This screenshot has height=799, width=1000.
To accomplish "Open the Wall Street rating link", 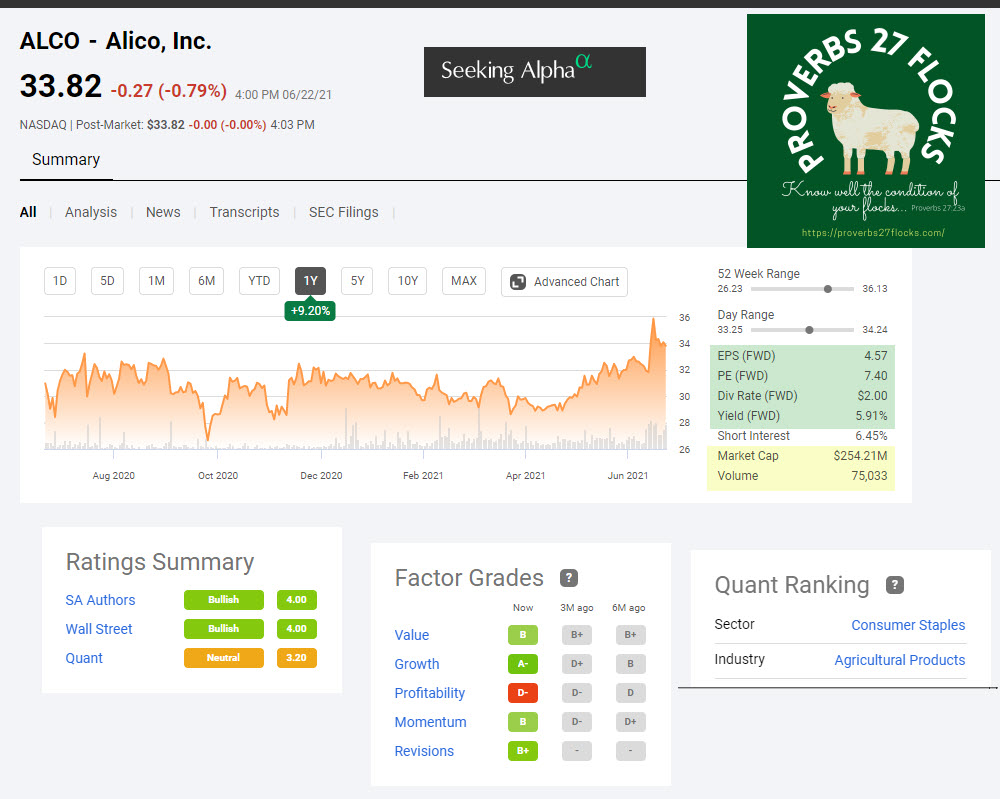I will (99, 629).
